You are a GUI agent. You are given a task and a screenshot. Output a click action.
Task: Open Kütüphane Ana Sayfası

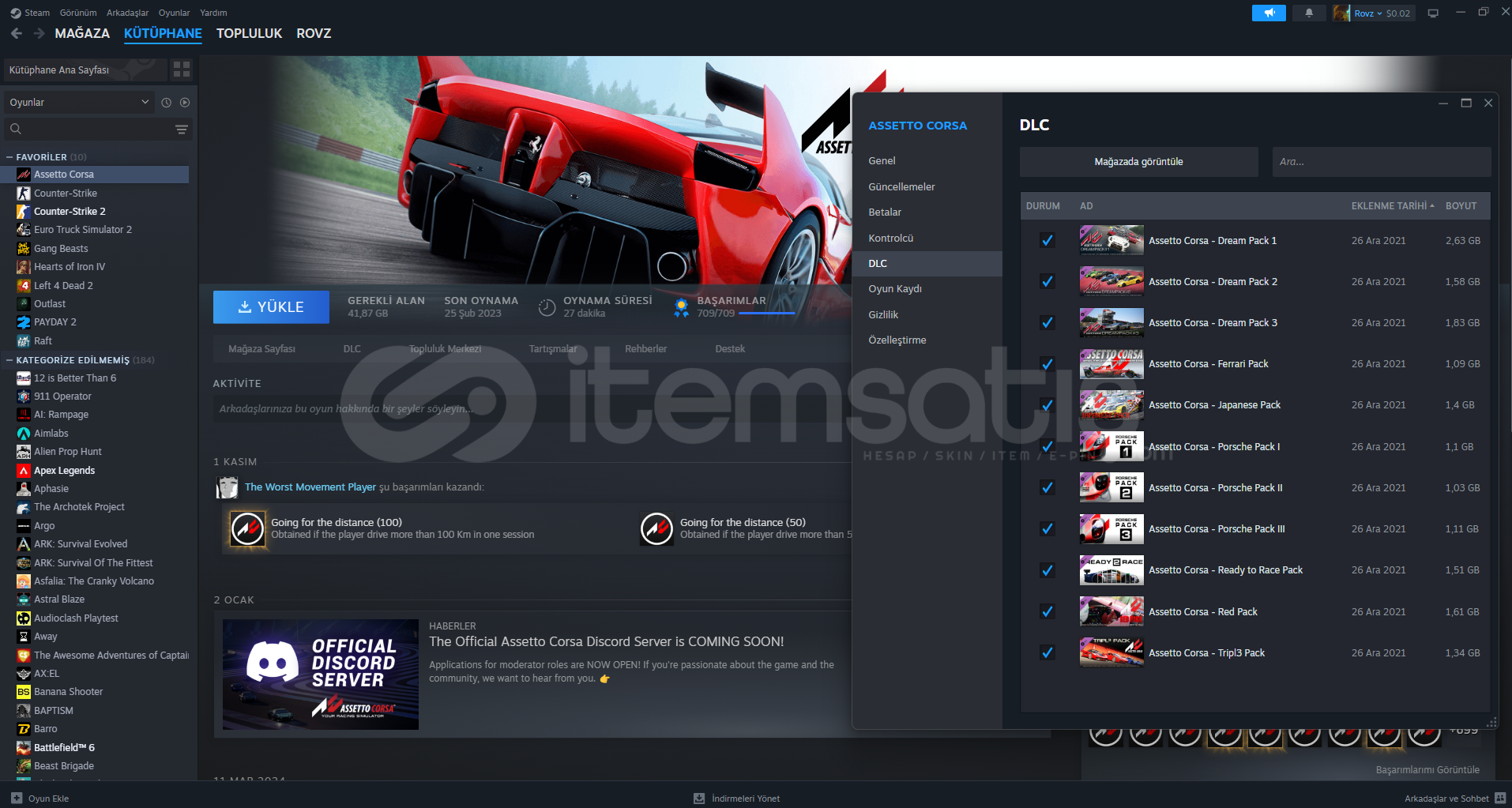click(86, 70)
